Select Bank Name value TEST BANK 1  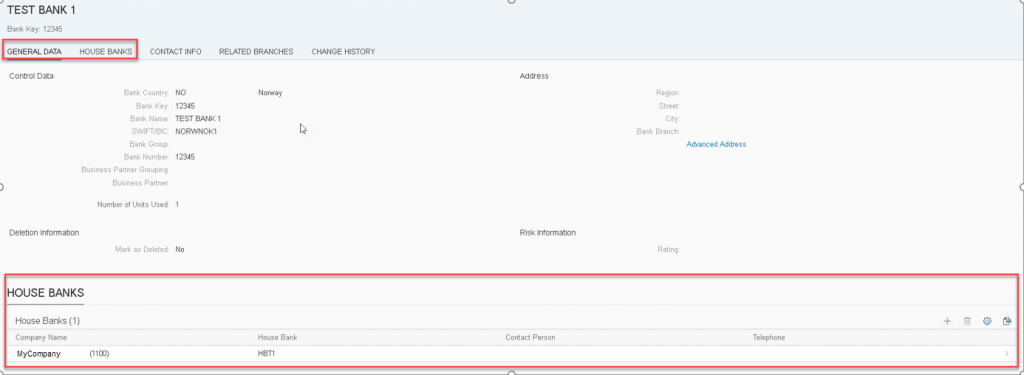click(x=199, y=119)
